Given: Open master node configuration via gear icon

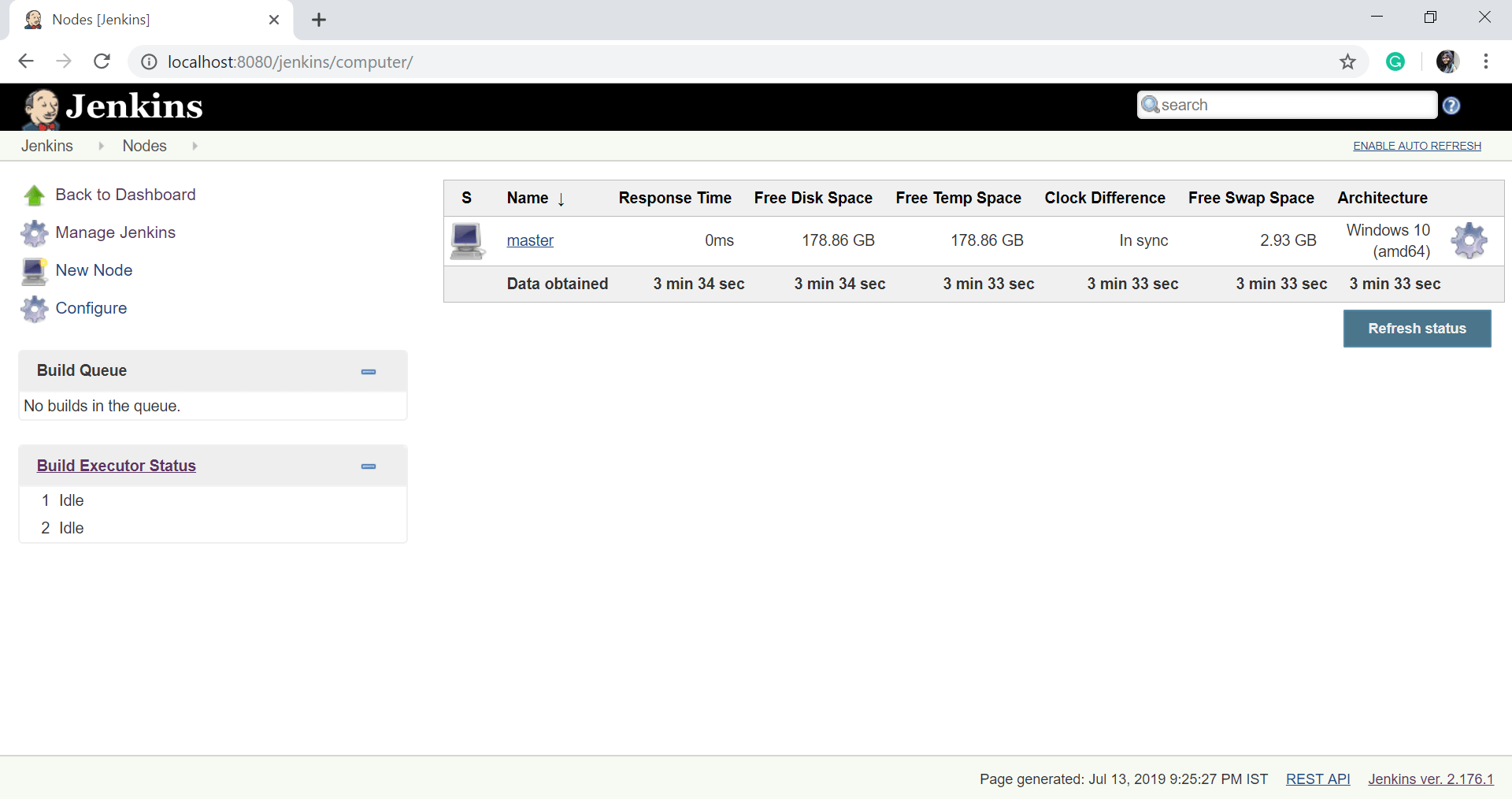Looking at the screenshot, I should [x=1469, y=240].
